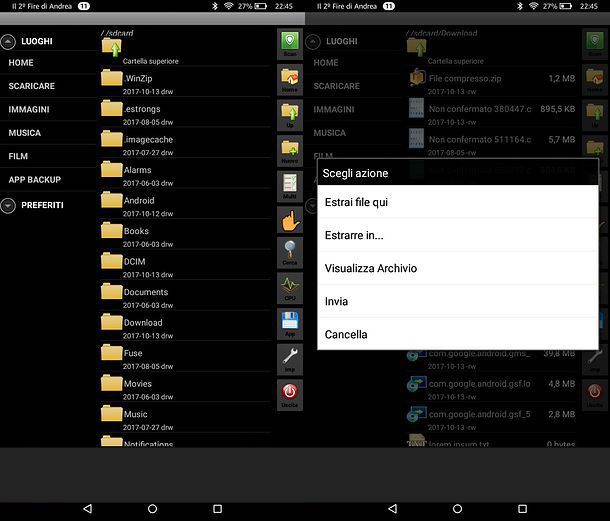Image resolution: width=610 pixels, height=521 pixels.
Task: Tap the Multi checklist toolbar icon
Action: pos(290,186)
